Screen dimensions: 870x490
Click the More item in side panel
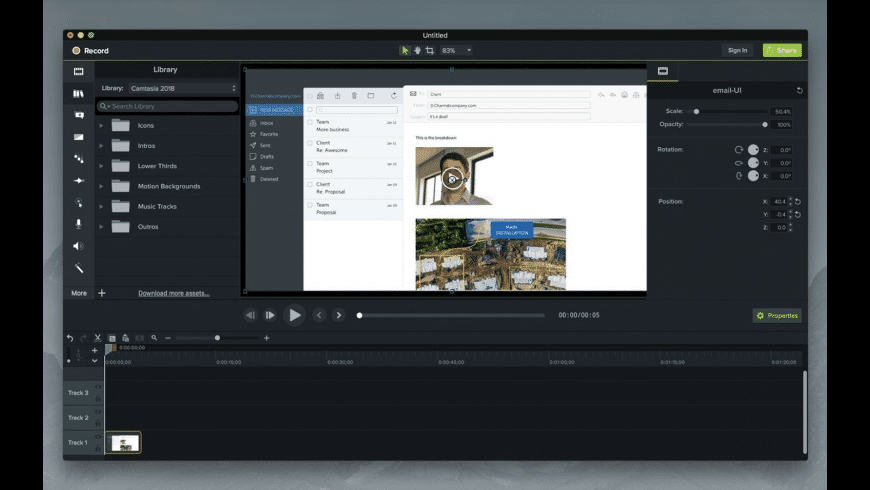tap(79, 293)
